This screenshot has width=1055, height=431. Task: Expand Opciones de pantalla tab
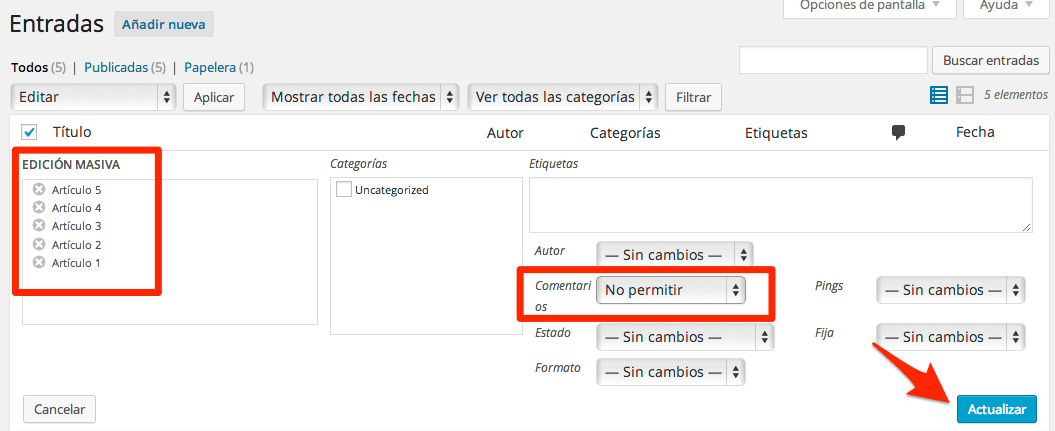[x=870, y=7]
